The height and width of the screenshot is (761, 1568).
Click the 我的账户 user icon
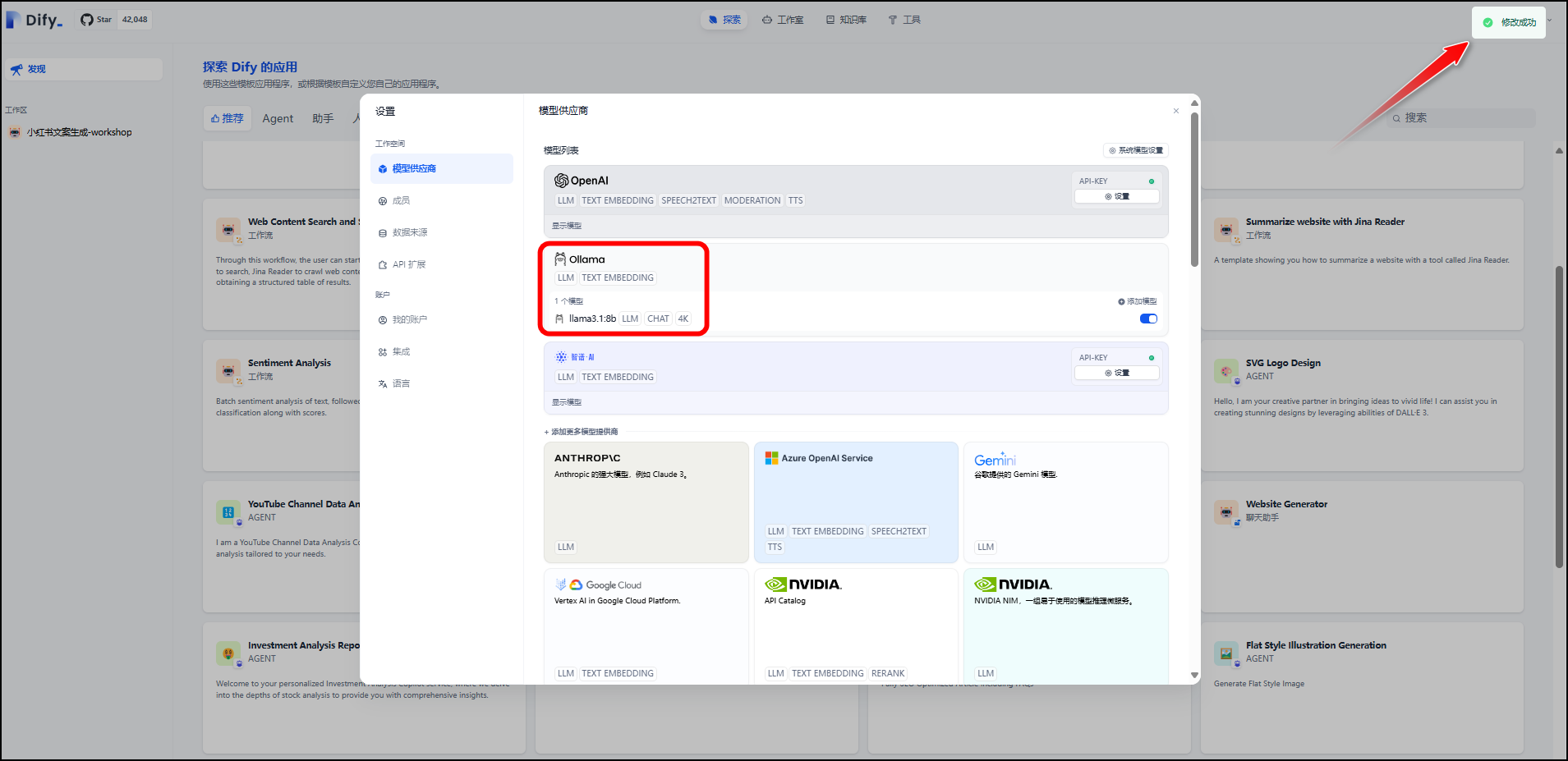(383, 320)
